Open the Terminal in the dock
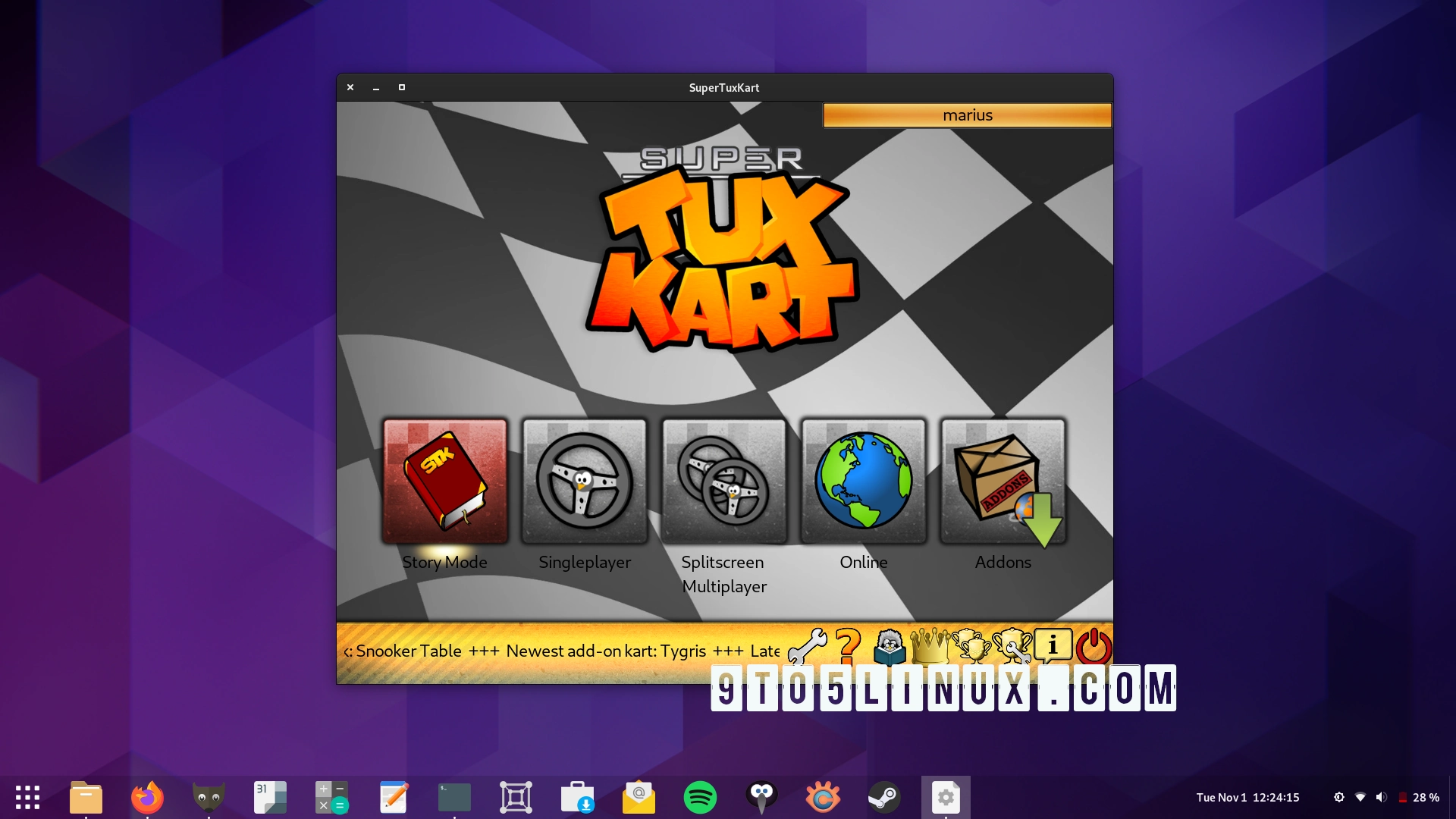 point(454,797)
